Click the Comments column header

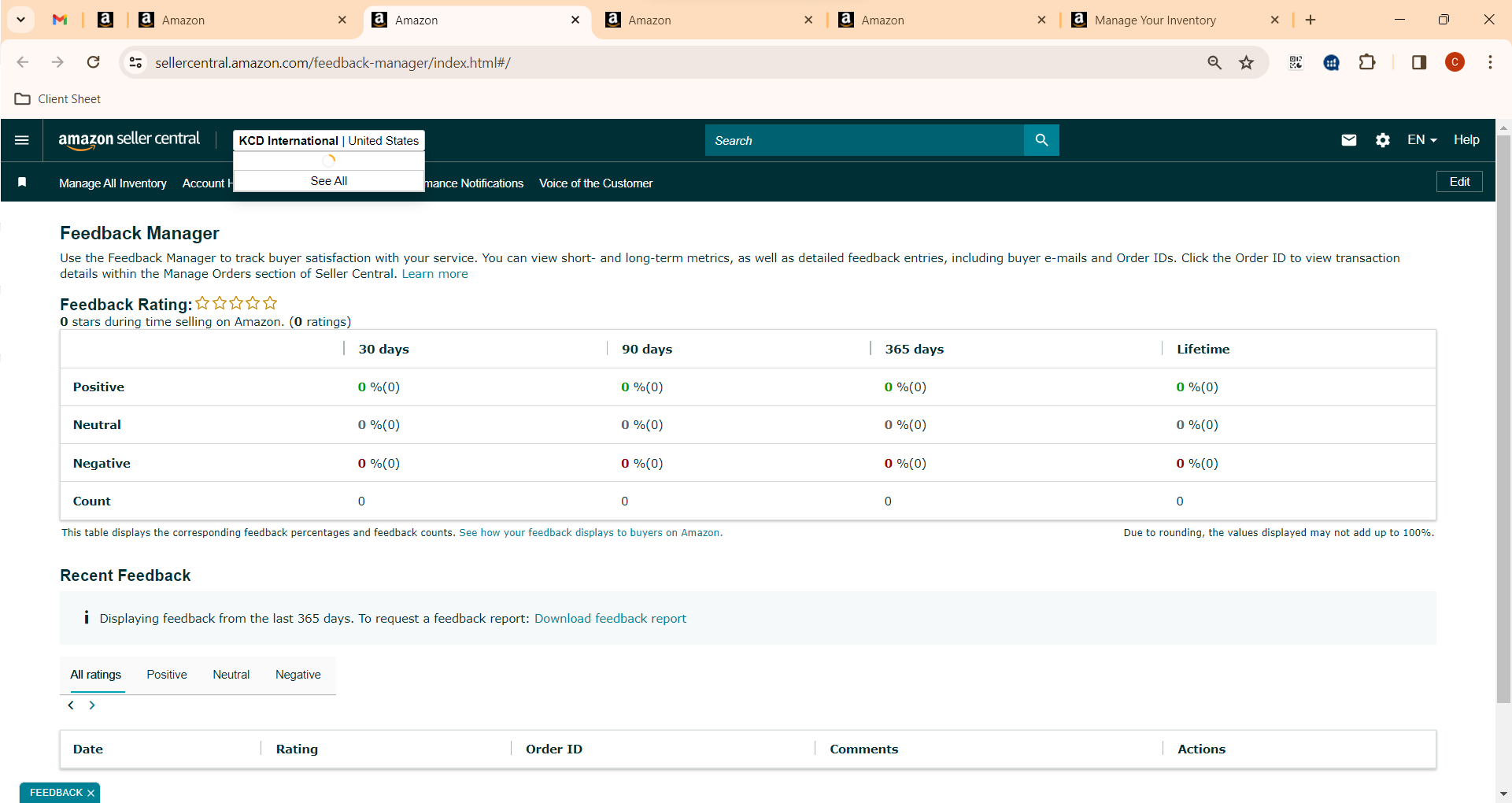[x=863, y=749]
